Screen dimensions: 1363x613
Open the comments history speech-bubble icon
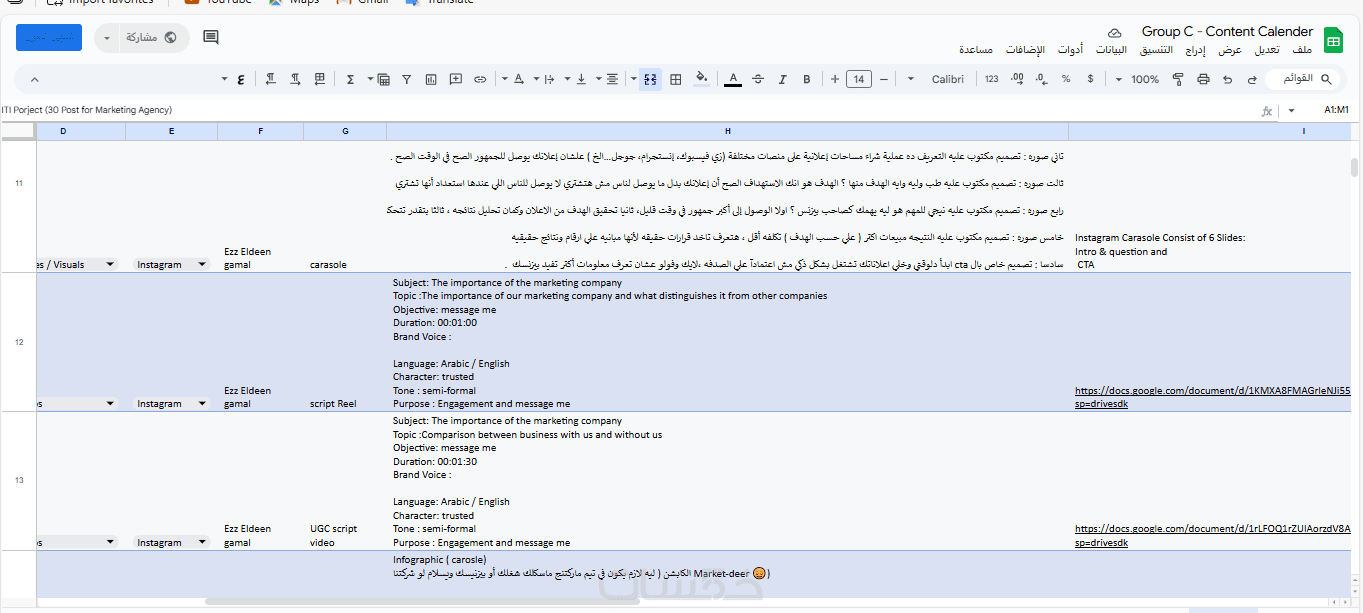pos(211,38)
